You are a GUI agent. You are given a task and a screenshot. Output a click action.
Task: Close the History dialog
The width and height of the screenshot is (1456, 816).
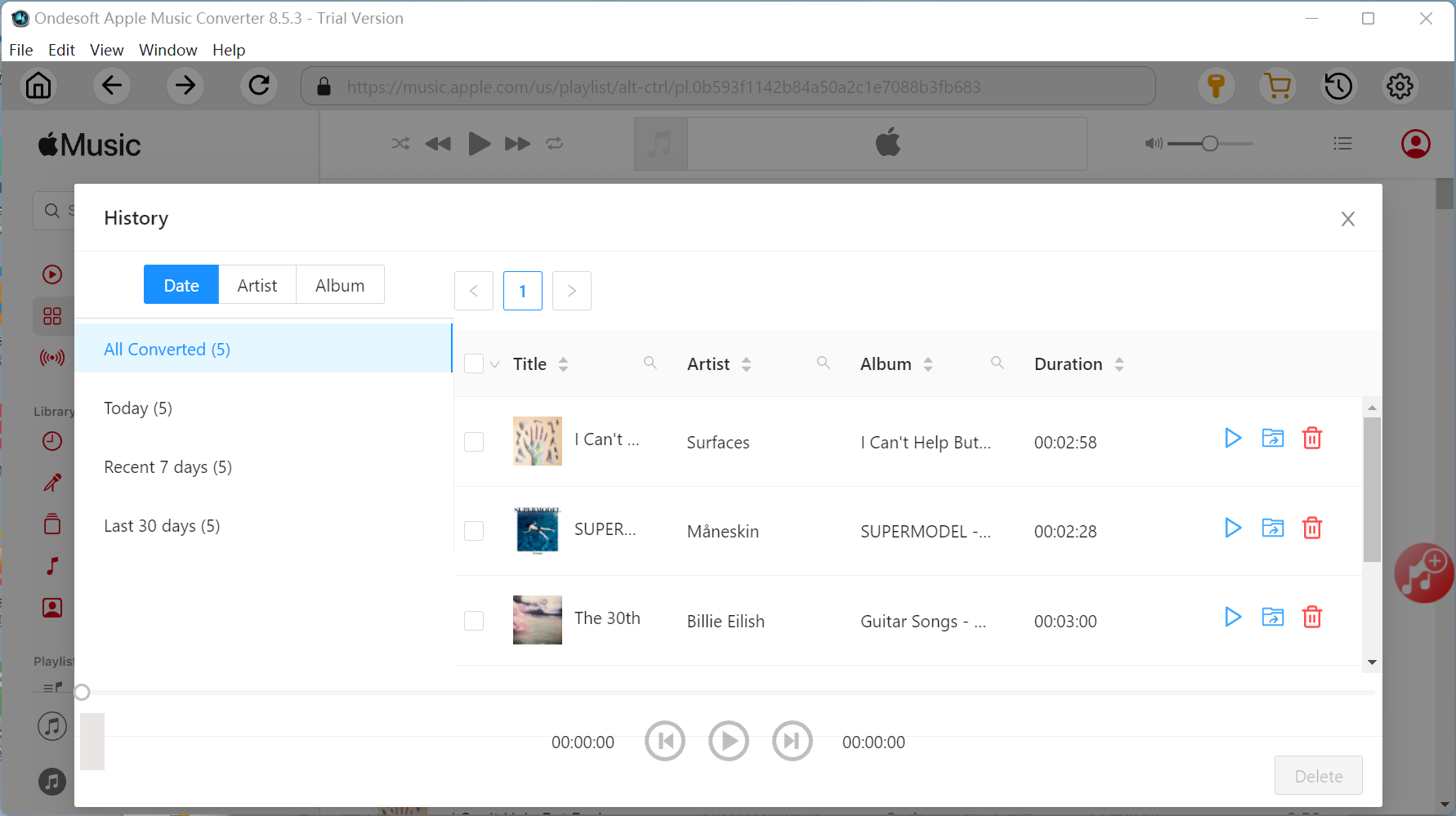[x=1348, y=219]
